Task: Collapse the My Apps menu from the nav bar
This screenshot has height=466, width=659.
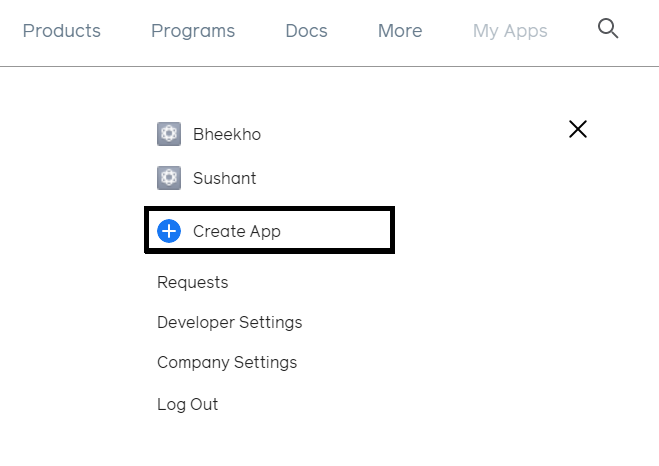Action: (510, 31)
